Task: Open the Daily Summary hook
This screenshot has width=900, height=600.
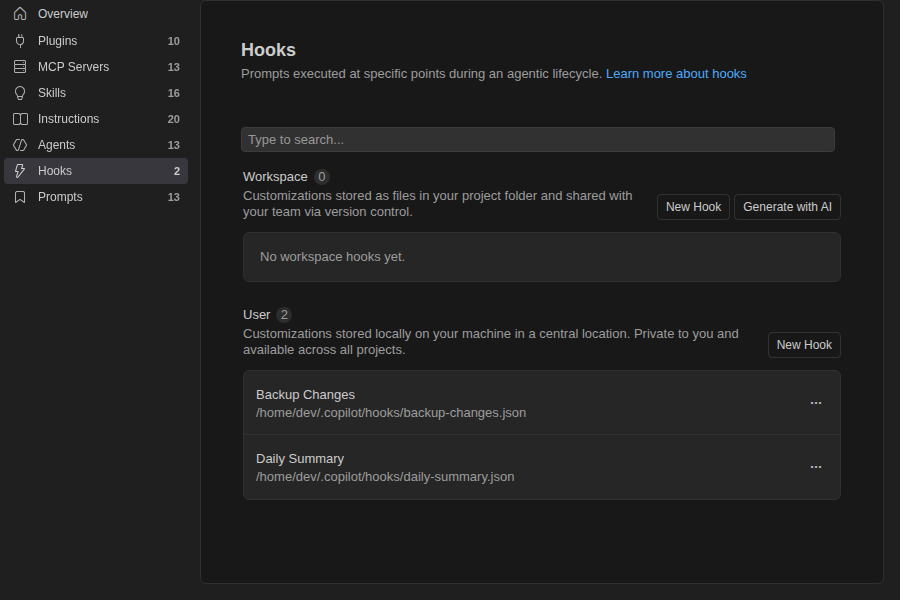Action: point(542,467)
